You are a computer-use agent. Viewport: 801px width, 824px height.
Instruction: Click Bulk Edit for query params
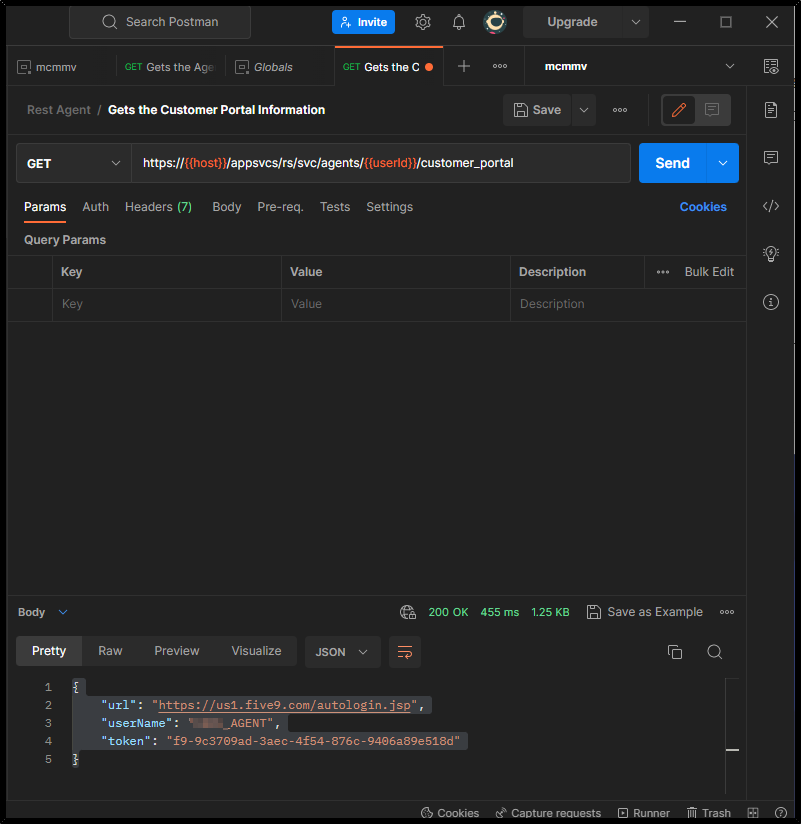(709, 272)
